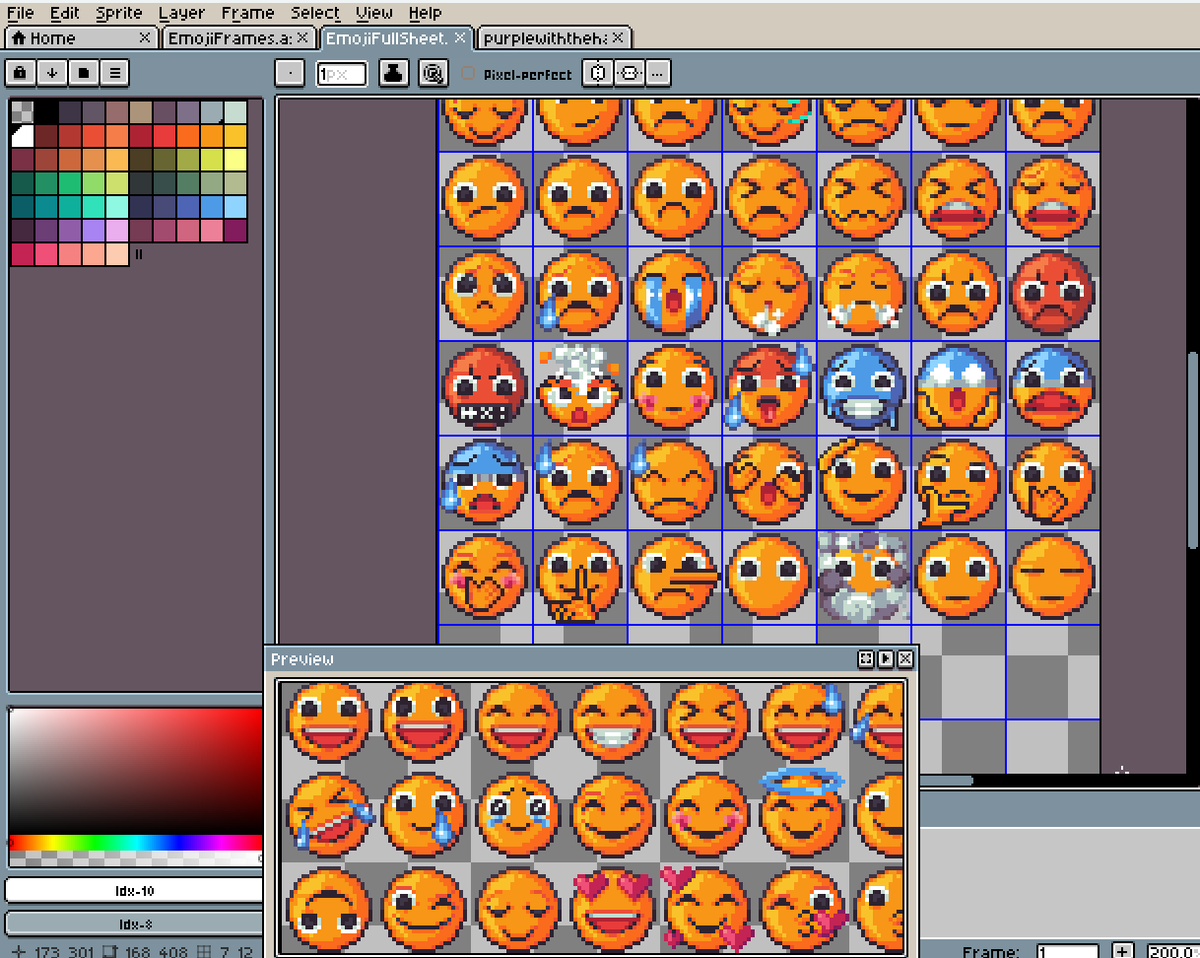Click the foreground color Idx-10 button
Image resolution: width=1200 pixels, height=958 pixels.
click(x=134, y=890)
